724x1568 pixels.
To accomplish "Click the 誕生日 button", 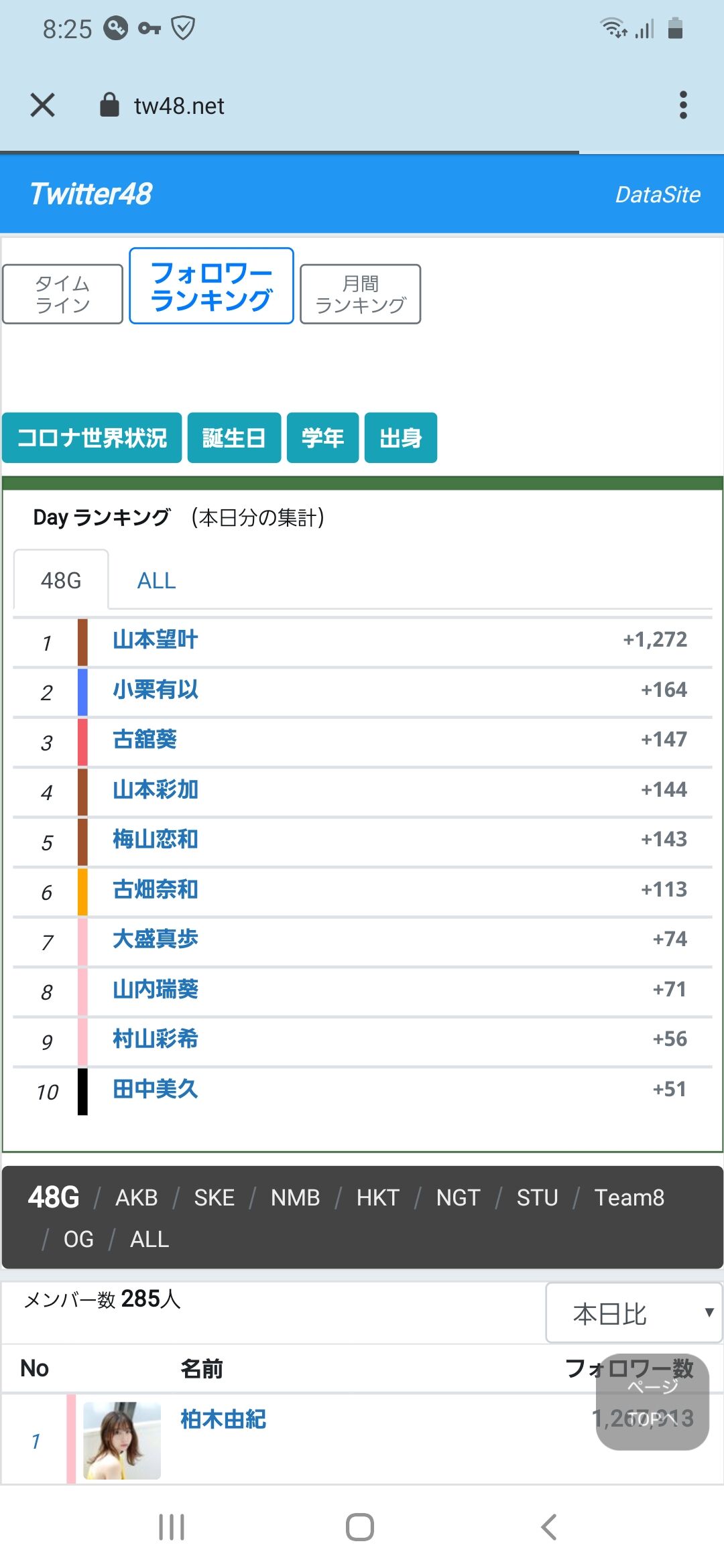I will tap(234, 438).
